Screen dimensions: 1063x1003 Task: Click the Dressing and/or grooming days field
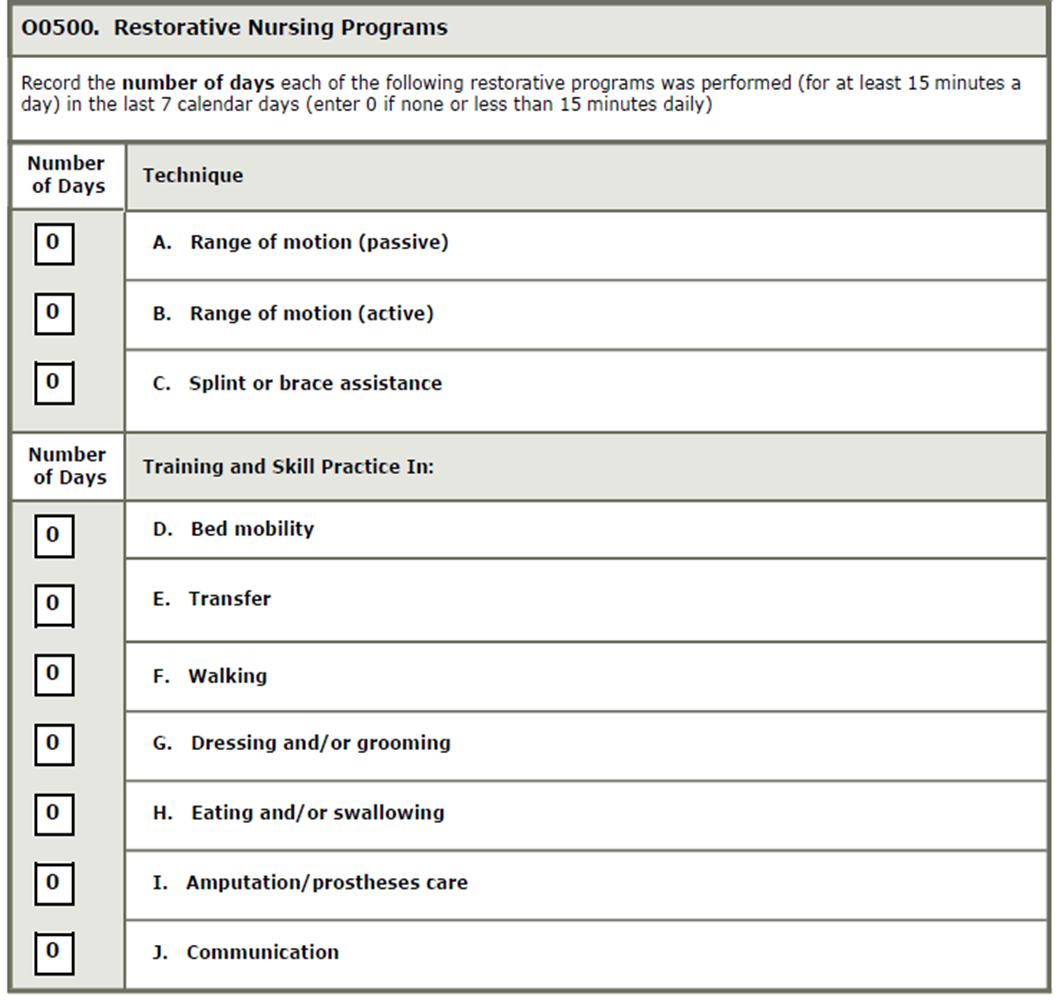53,743
